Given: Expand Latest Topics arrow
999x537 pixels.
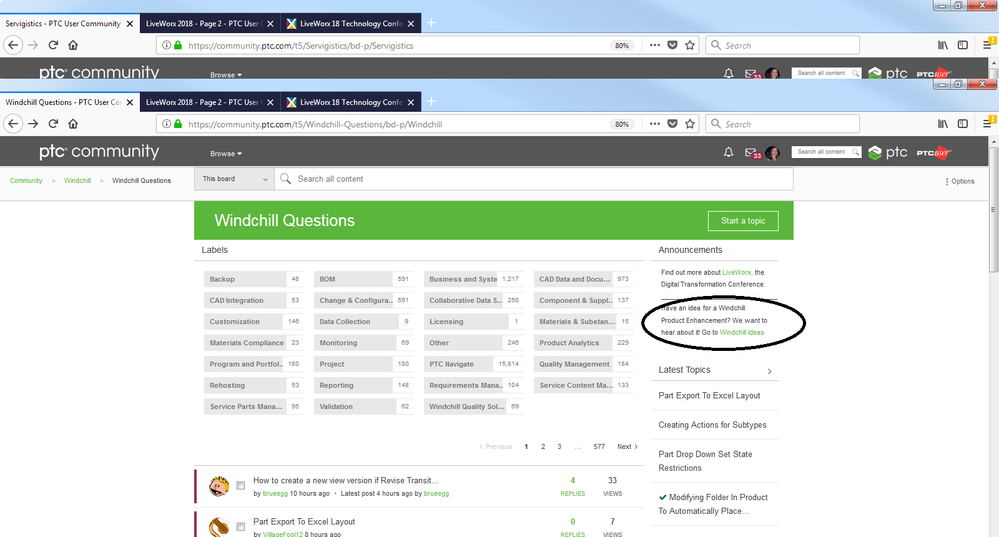Looking at the screenshot, I should 770,371.
